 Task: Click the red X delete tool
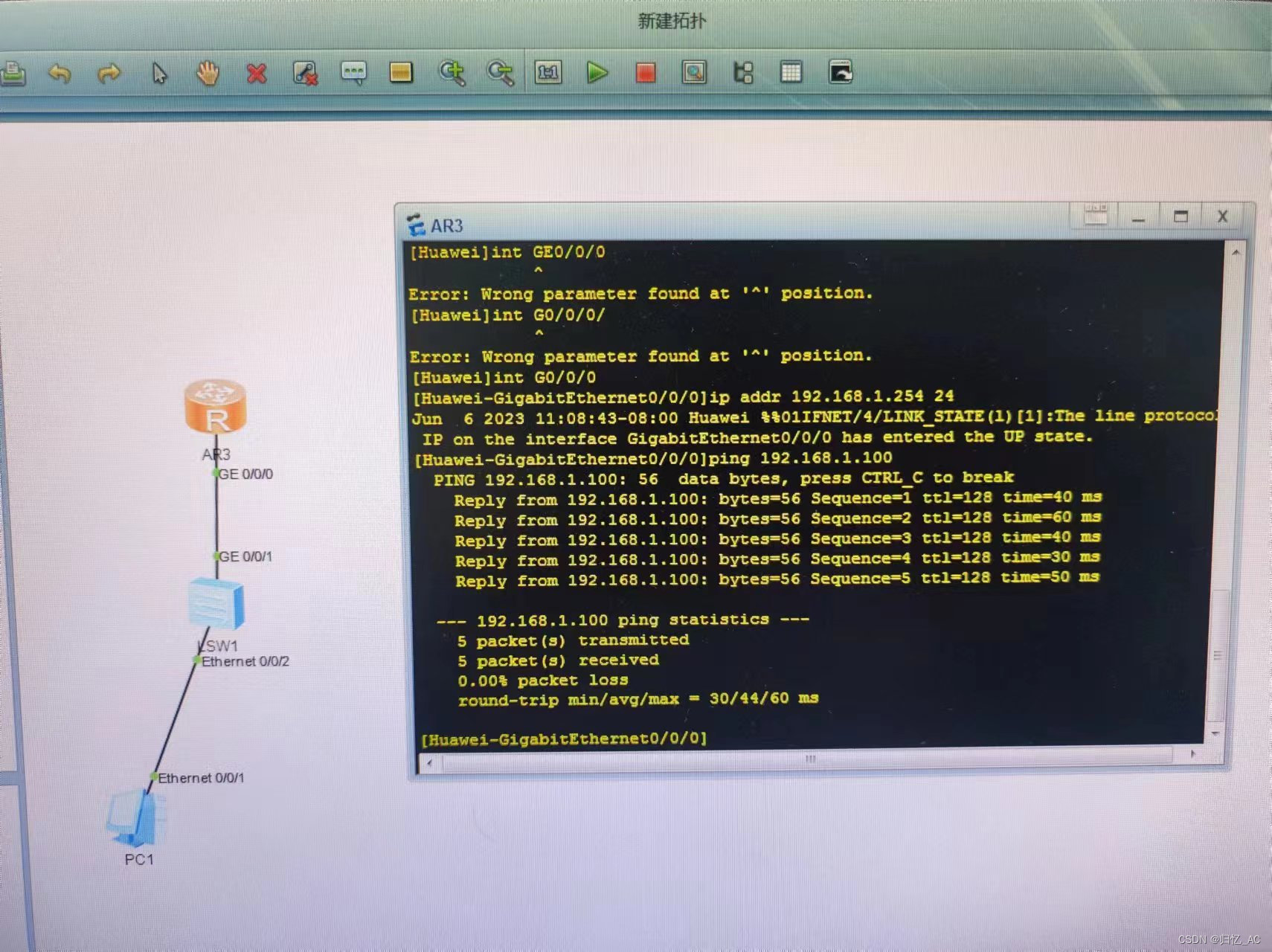point(257,73)
